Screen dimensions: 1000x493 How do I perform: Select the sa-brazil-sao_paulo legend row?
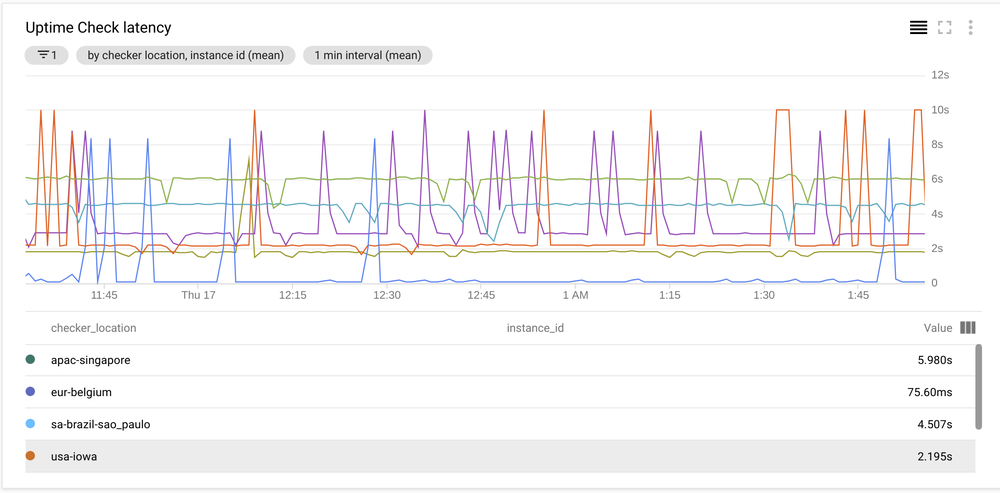[x=500, y=424]
